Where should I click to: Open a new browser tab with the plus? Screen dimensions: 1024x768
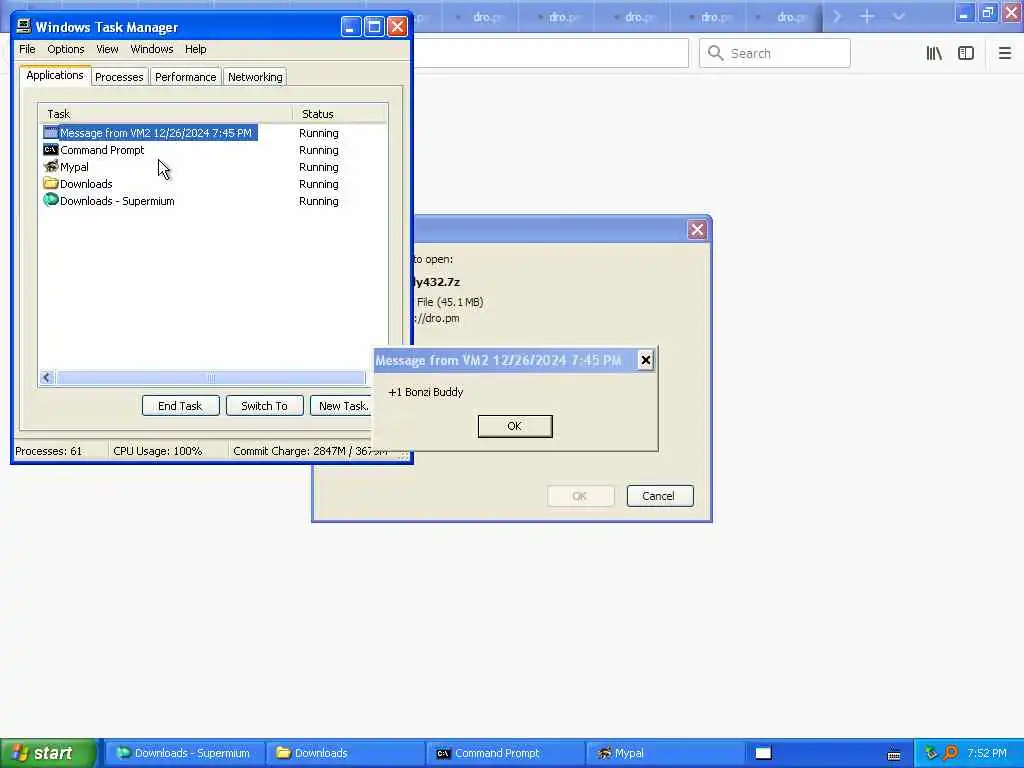click(867, 16)
